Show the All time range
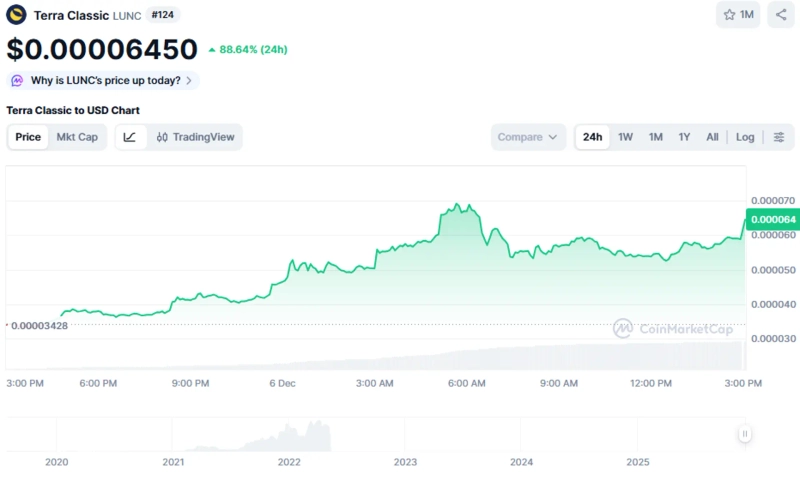 click(x=712, y=137)
